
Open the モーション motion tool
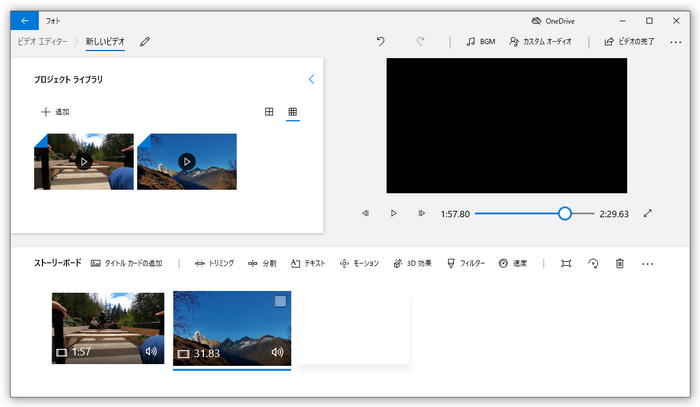pos(359,263)
